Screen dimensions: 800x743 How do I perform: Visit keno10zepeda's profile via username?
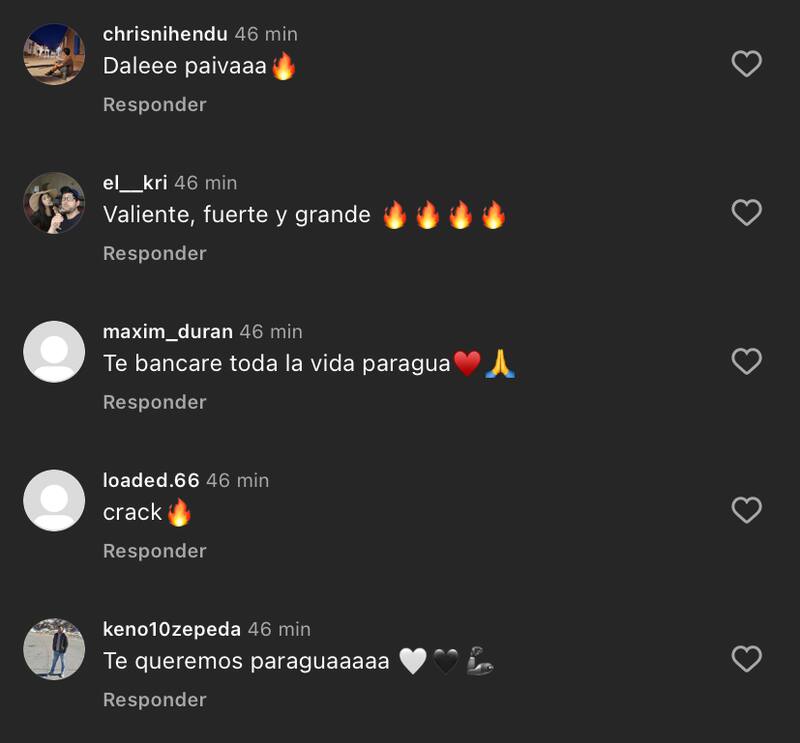(x=171, y=629)
